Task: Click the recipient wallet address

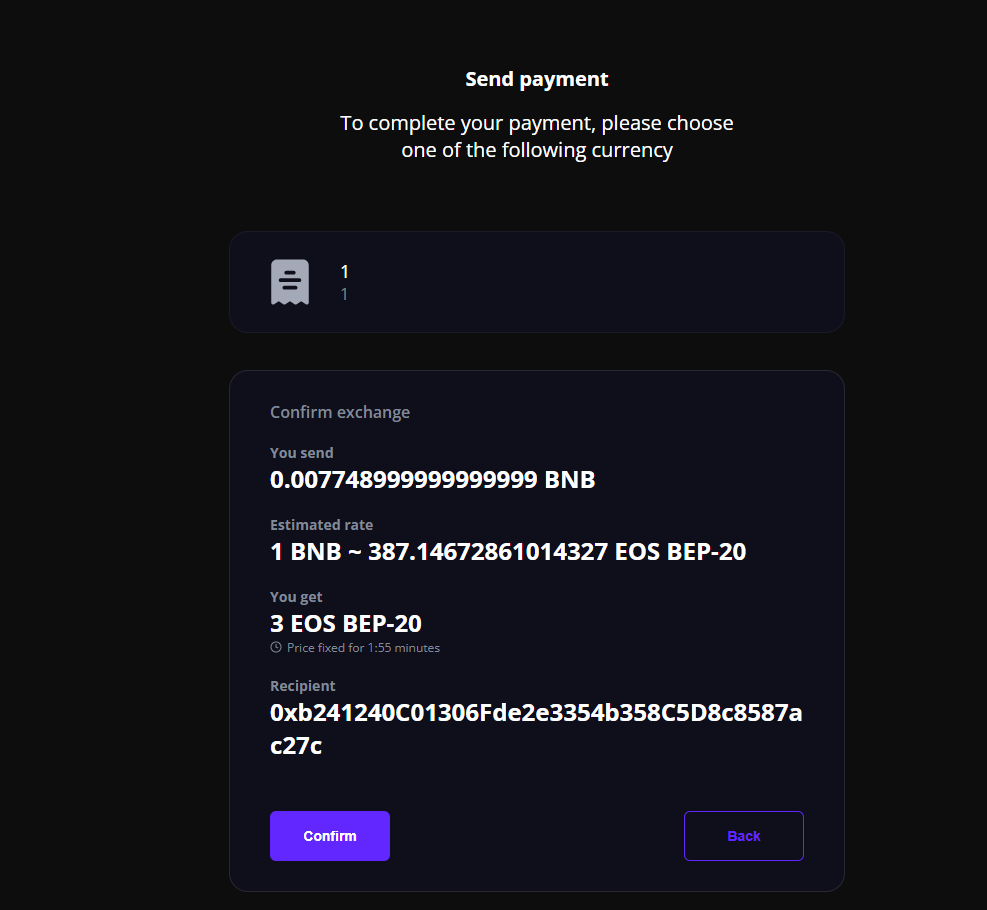Action: (x=536, y=715)
